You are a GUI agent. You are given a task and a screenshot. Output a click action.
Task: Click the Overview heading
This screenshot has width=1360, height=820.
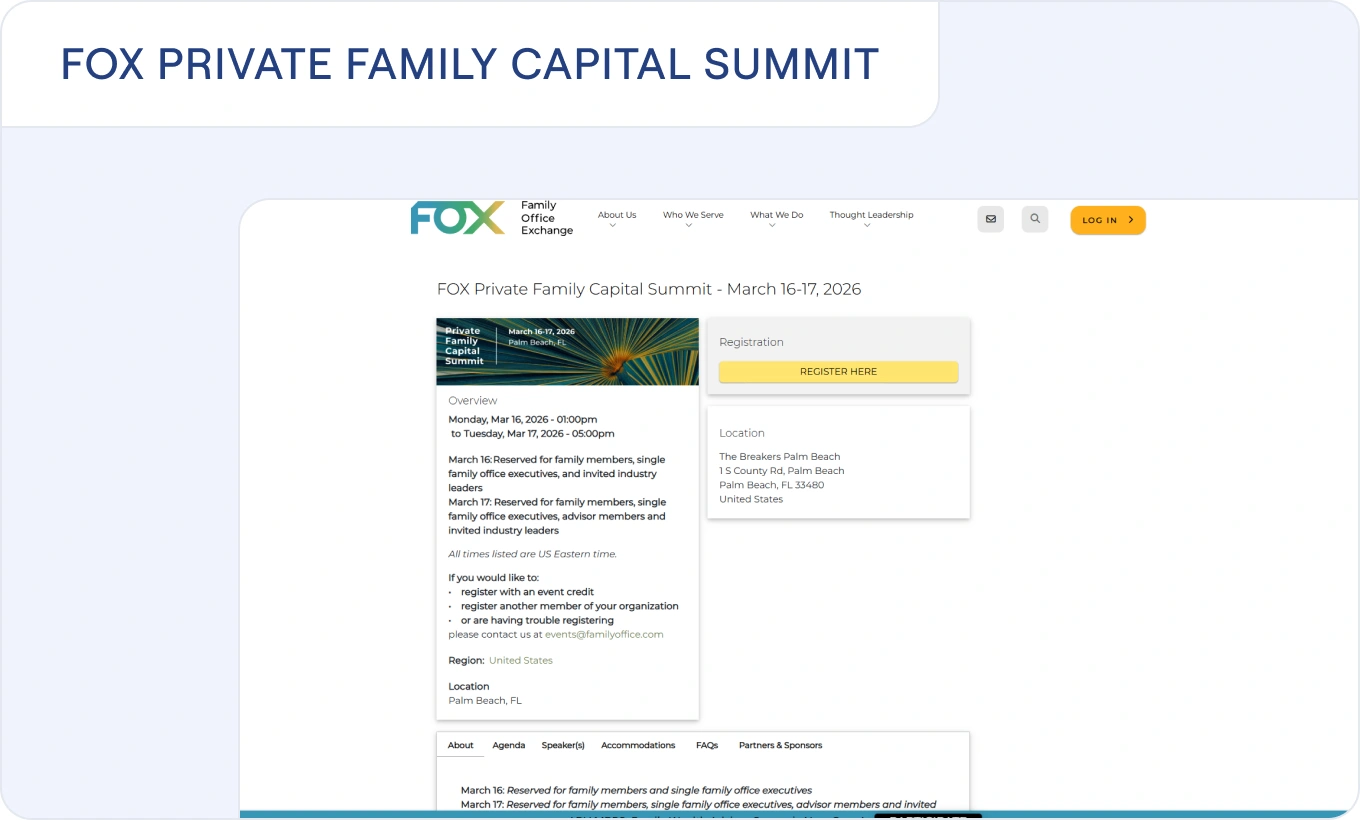pyautogui.click(x=473, y=401)
